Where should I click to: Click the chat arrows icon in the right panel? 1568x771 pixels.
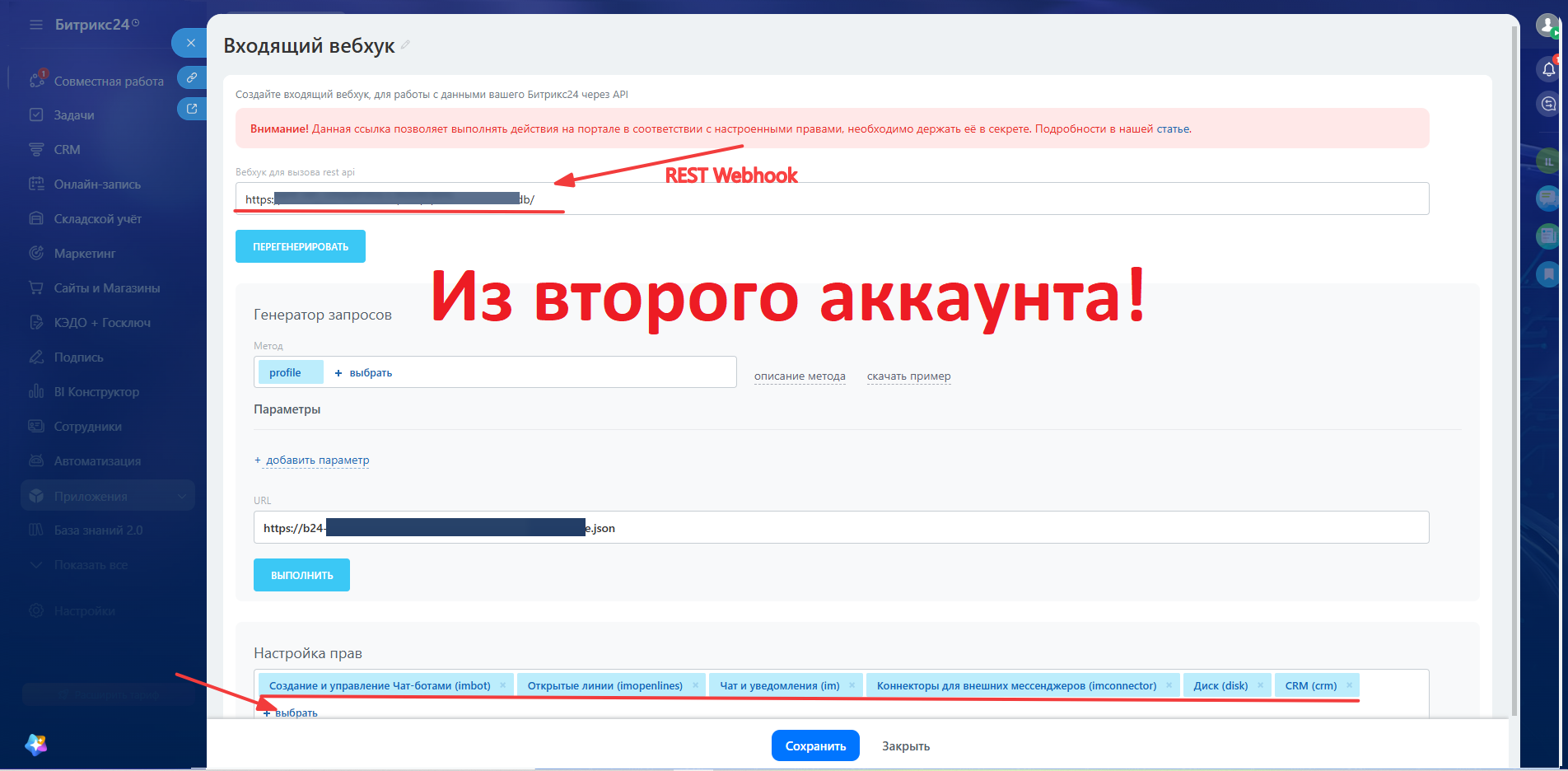[x=1549, y=104]
